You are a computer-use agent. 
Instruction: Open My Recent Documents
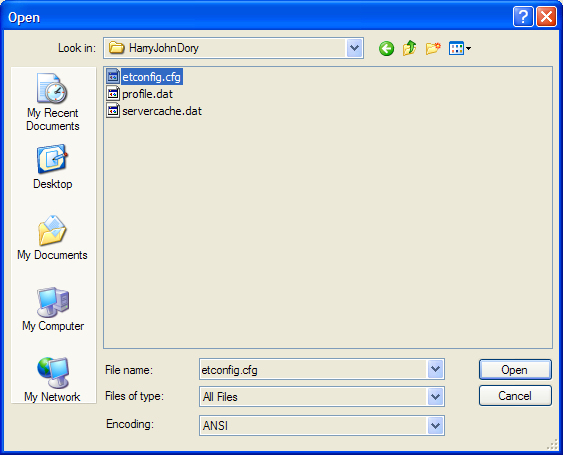(x=53, y=102)
